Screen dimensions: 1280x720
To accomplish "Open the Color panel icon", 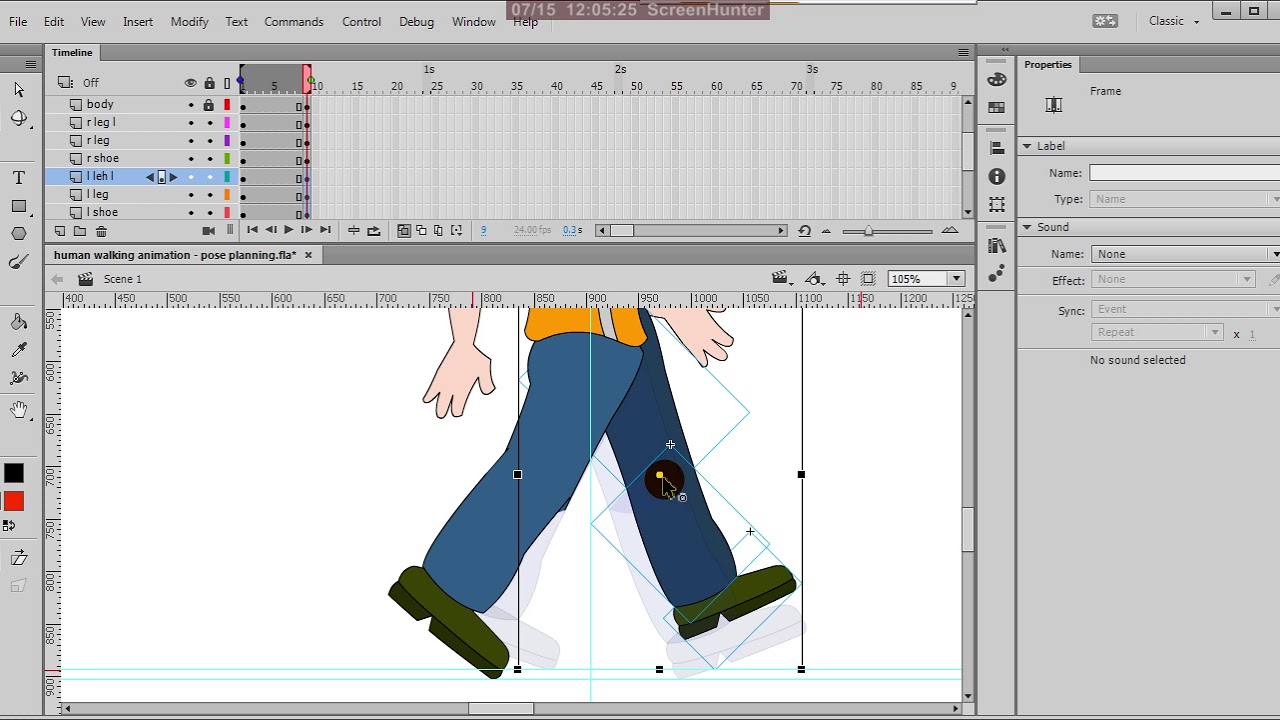I will [x=997, y=80].
